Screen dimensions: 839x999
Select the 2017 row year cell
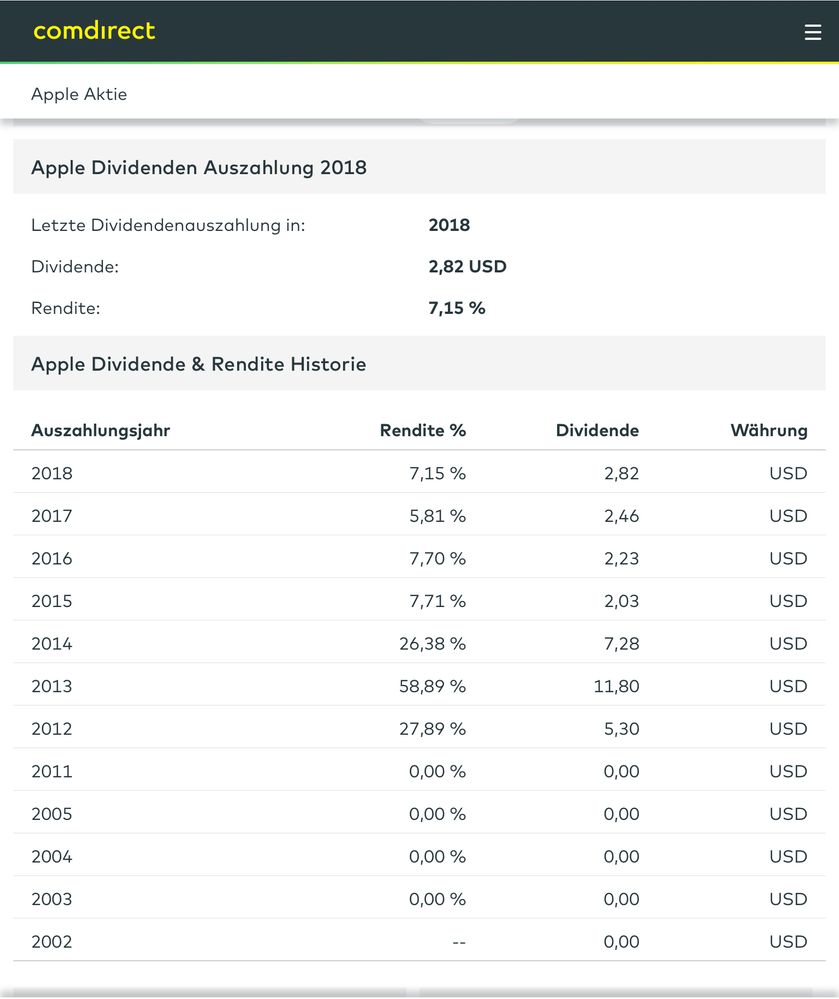coord(52,516)
